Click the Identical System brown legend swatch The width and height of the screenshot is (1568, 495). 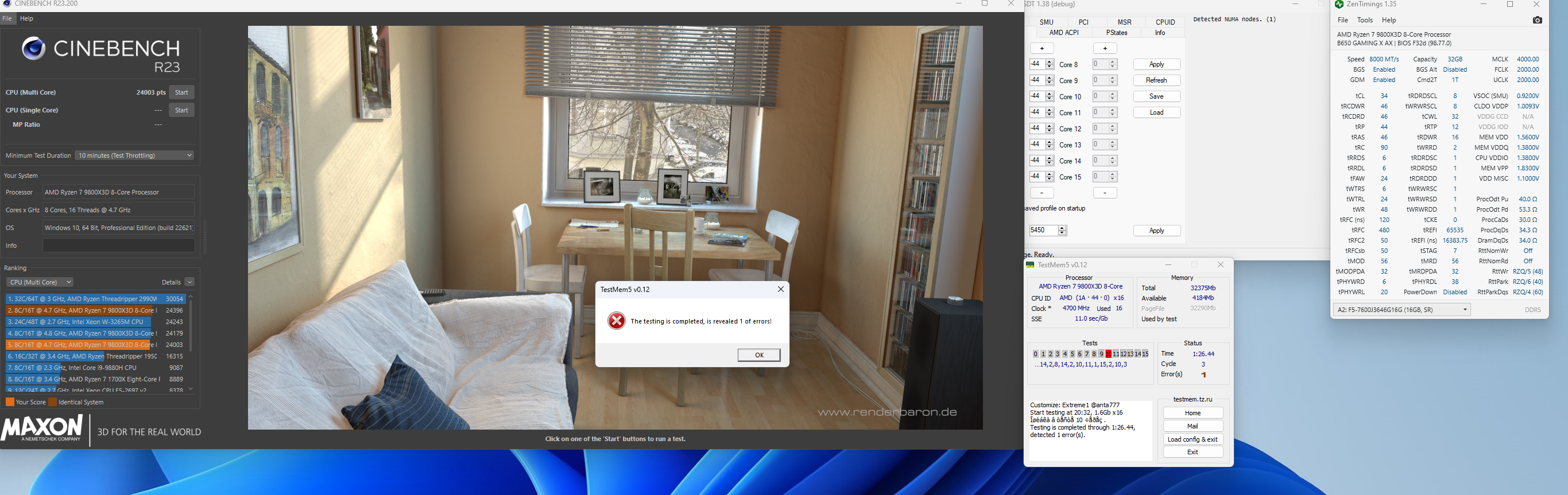[x=52, y=402]
